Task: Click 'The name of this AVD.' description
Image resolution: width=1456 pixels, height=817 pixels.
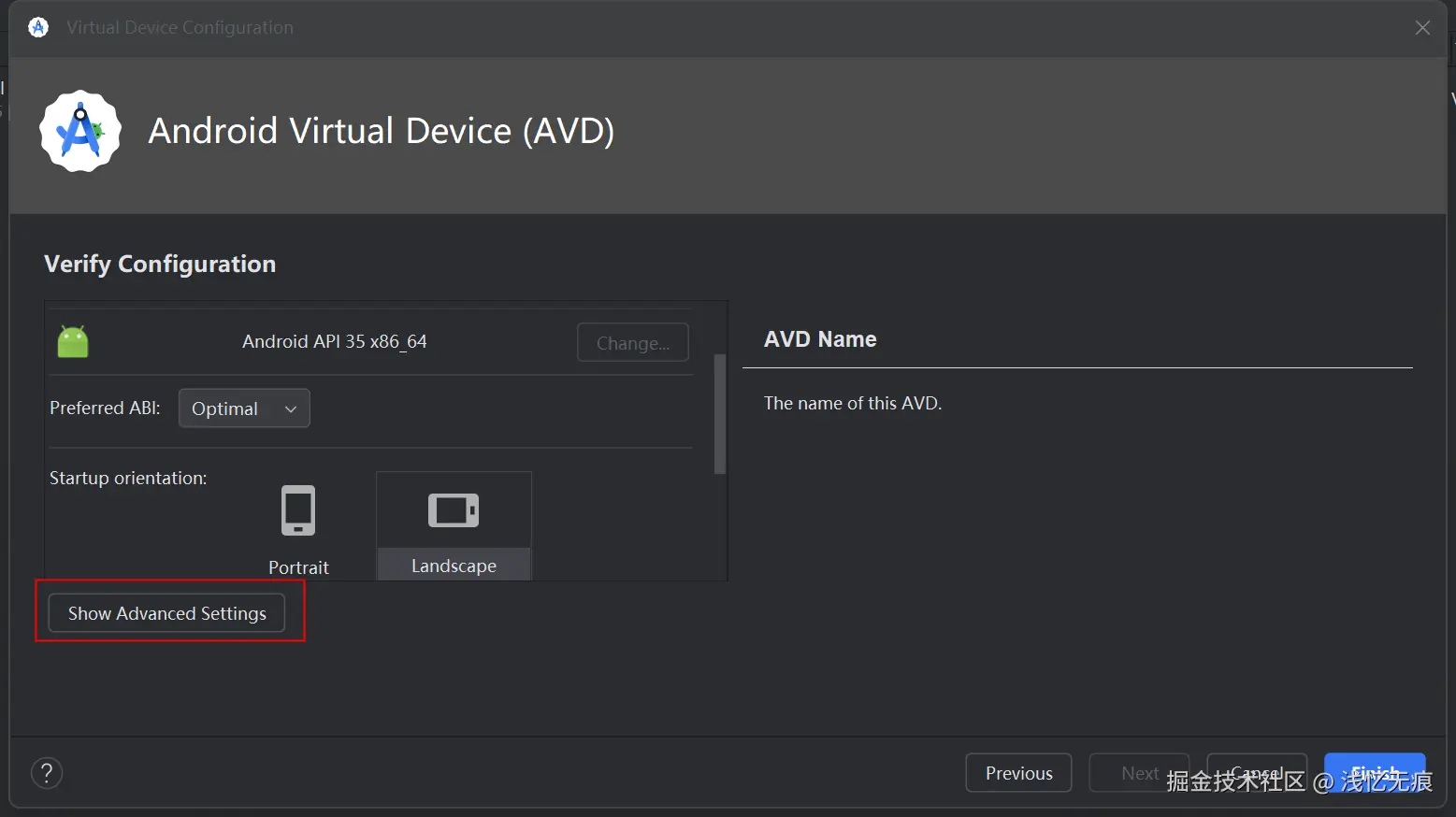Action: point(853,403)
